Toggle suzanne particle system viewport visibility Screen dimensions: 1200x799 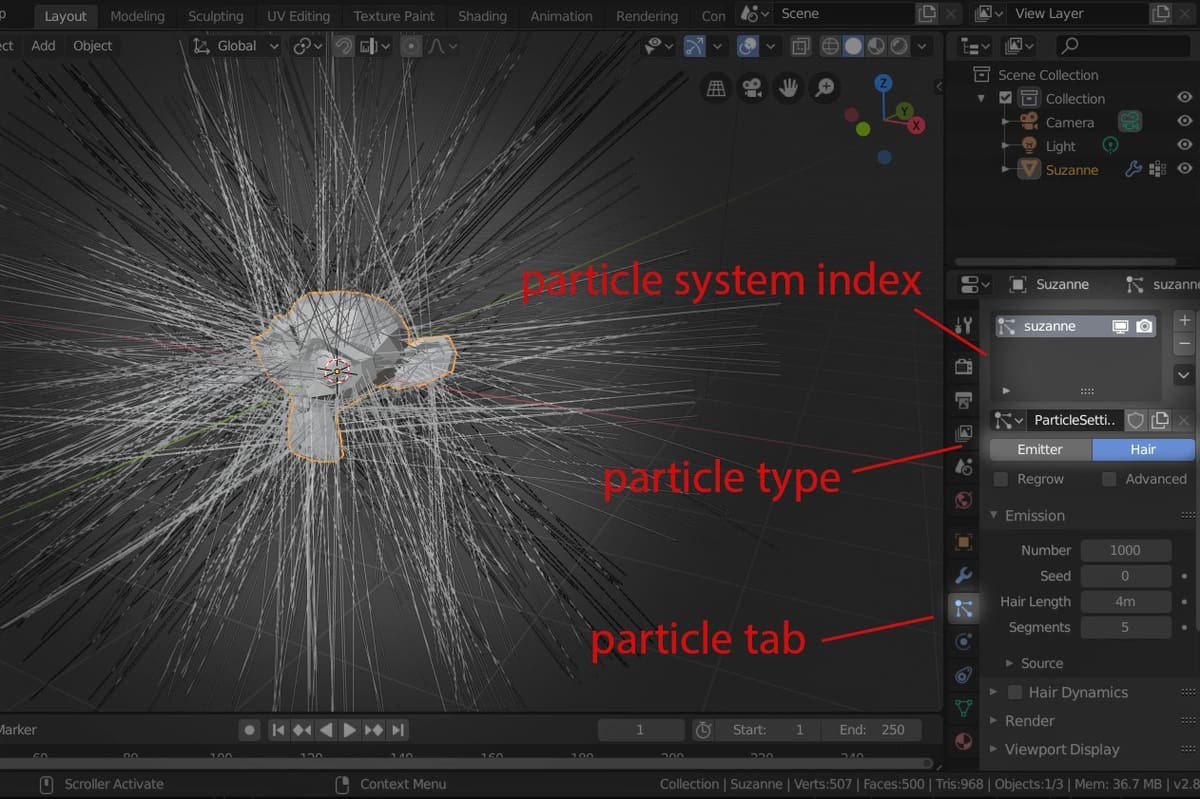tap(1121, 326)
